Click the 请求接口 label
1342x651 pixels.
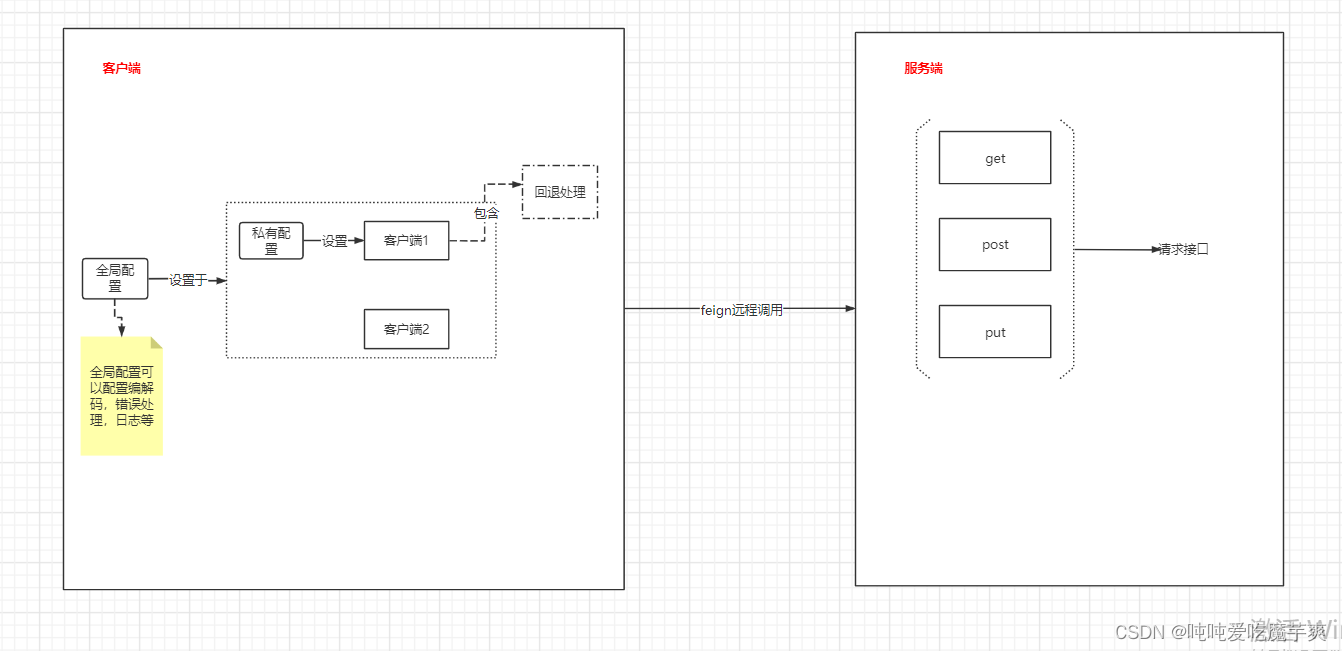click(x=1181, y=249)
